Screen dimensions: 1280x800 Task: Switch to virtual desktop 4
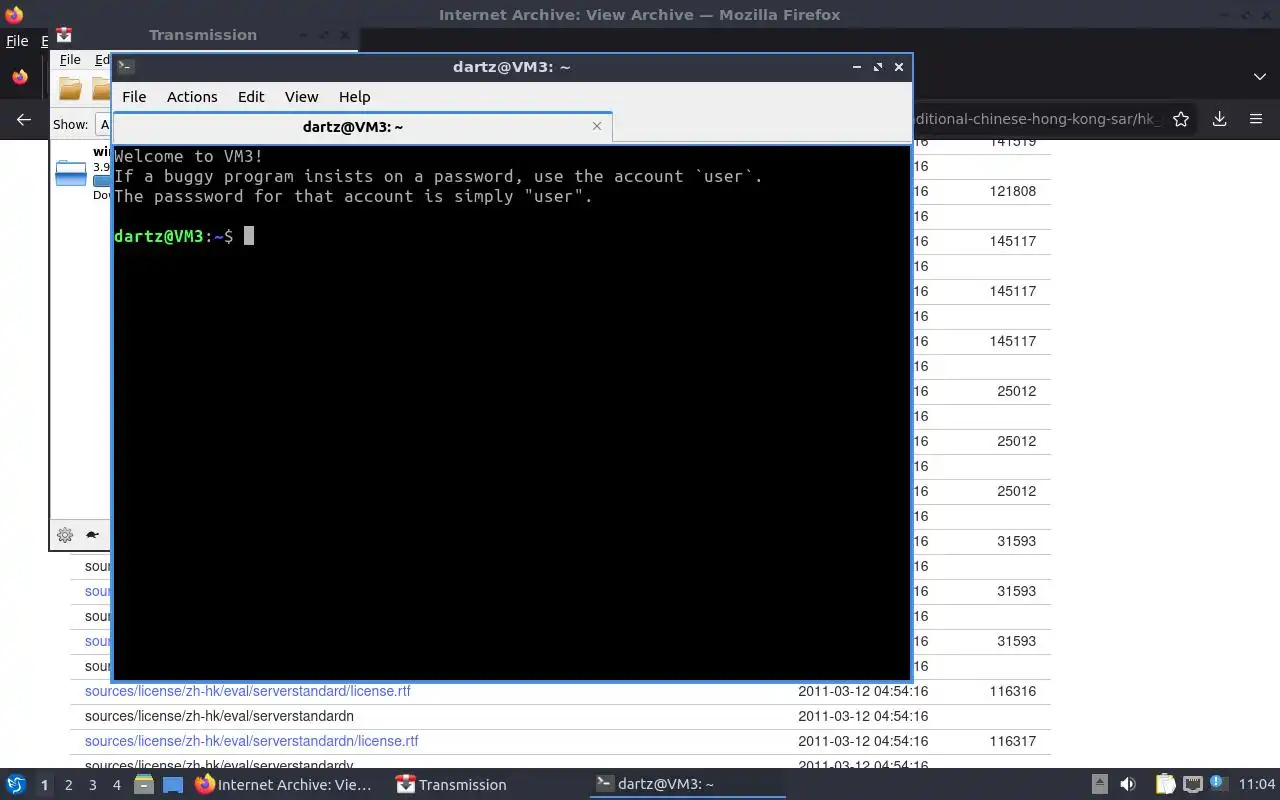tap(116, 785)
